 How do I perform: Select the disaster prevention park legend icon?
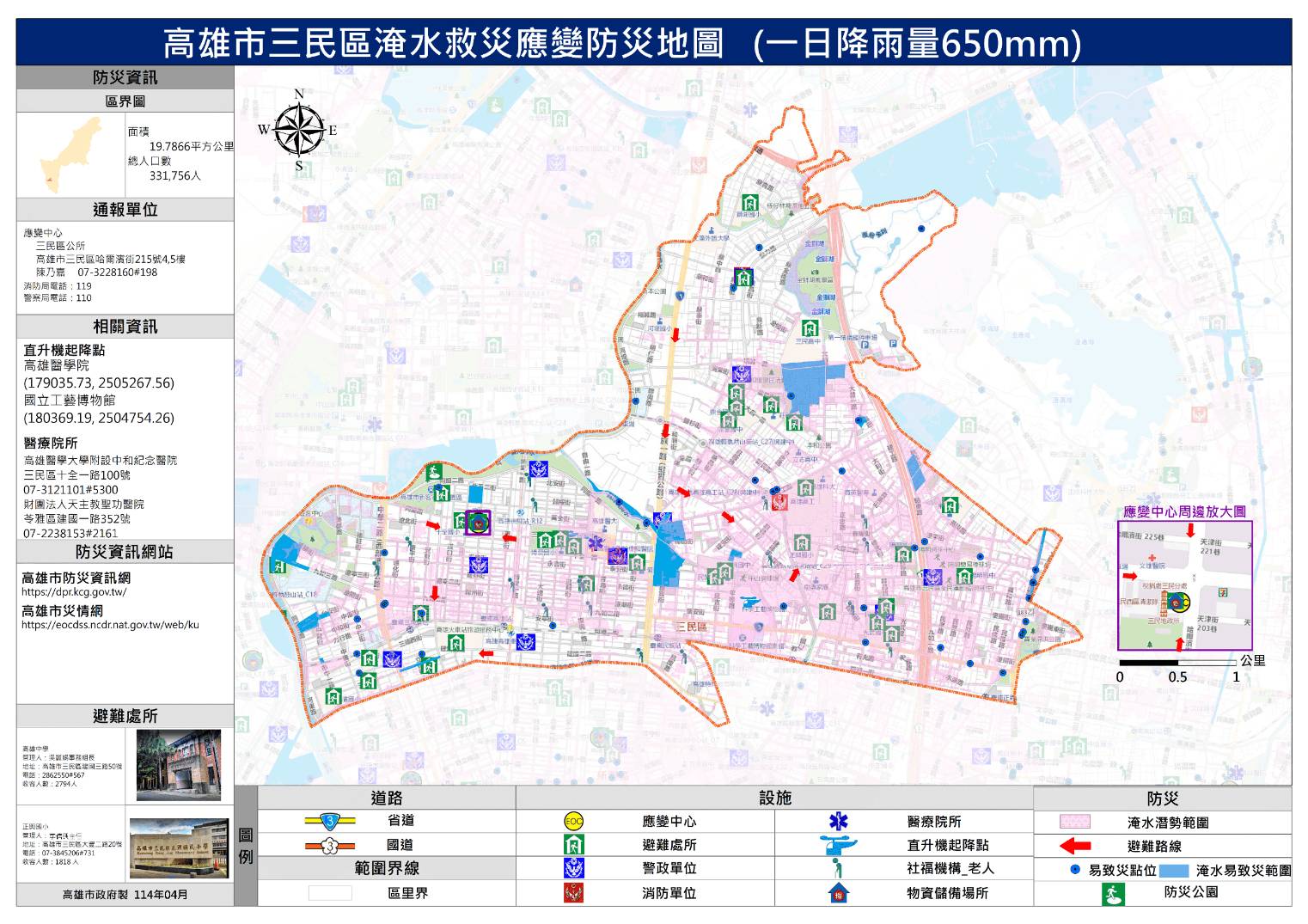click(1113, 893)
